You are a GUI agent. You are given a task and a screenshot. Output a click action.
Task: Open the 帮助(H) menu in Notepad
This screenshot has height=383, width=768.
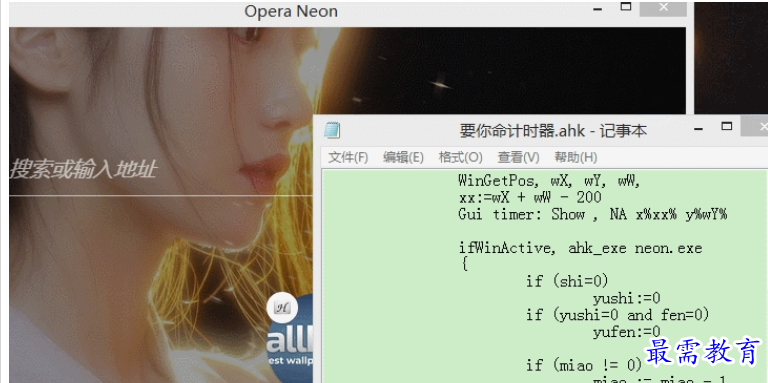576,157
